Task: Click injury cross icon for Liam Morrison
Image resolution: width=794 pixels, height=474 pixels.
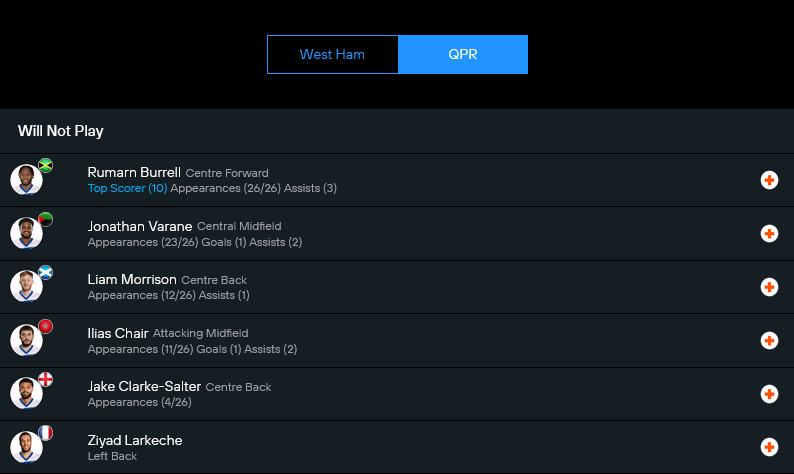Action: [769, 287]
